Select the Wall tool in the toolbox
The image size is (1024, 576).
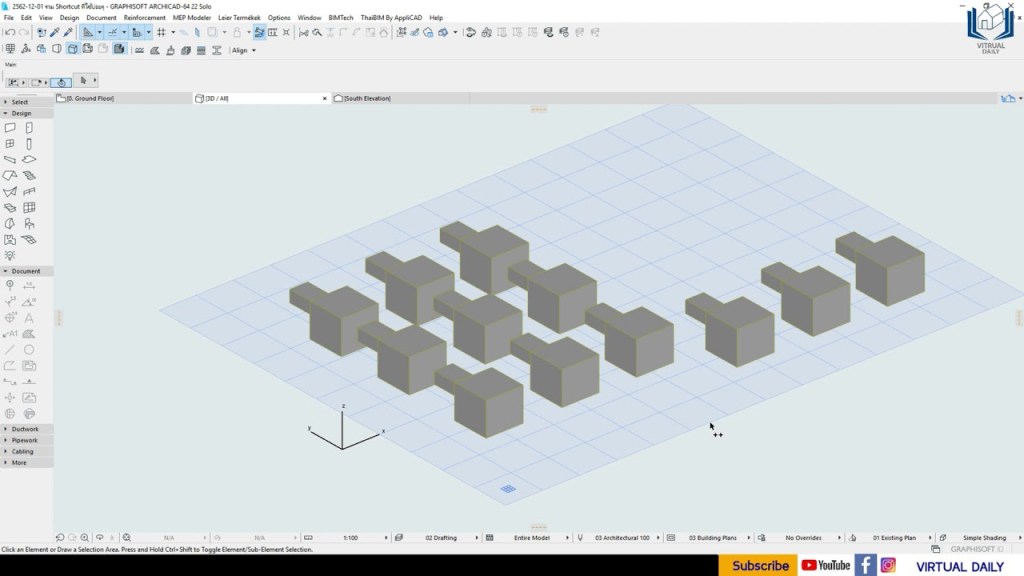pos(9,127)
